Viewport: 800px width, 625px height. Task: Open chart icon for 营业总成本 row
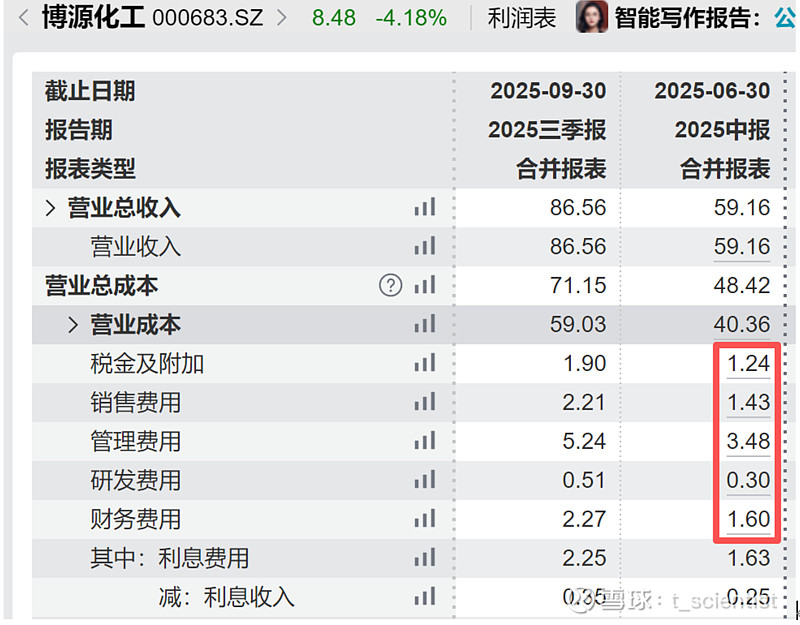pyautogui.click(x=425, y=285)
